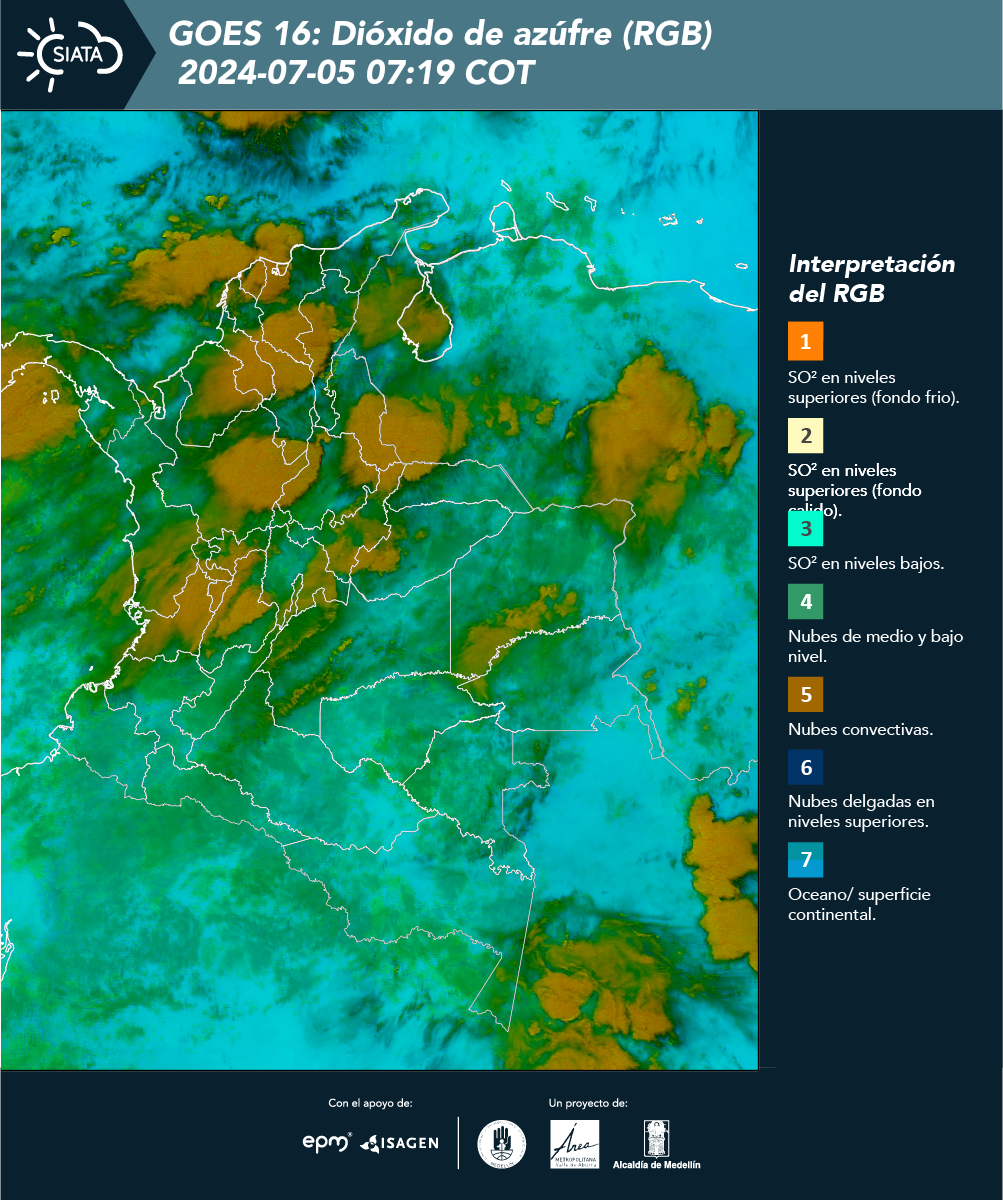This screenshot has width=1003, height=1200.
Task: Select the green legend swatch numbered 4
Action: coord(805,603)
